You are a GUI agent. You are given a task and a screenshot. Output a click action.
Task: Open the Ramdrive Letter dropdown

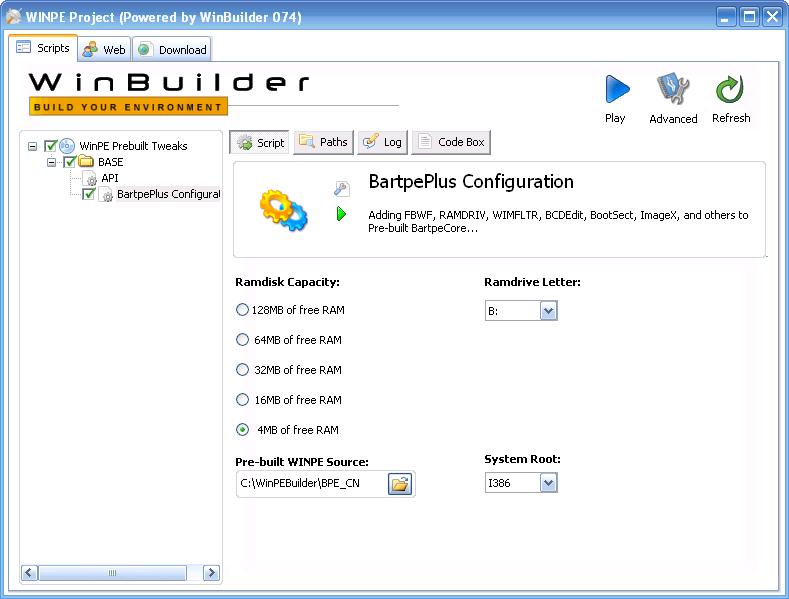(x=548, y=311)
